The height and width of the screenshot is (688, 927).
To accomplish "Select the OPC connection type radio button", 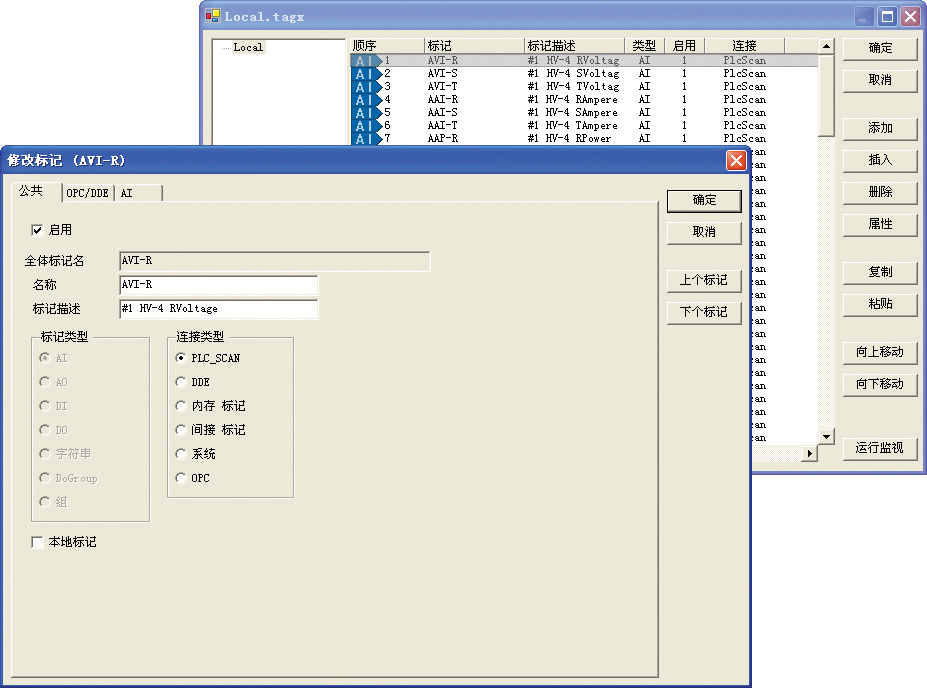I will (181, 478).
